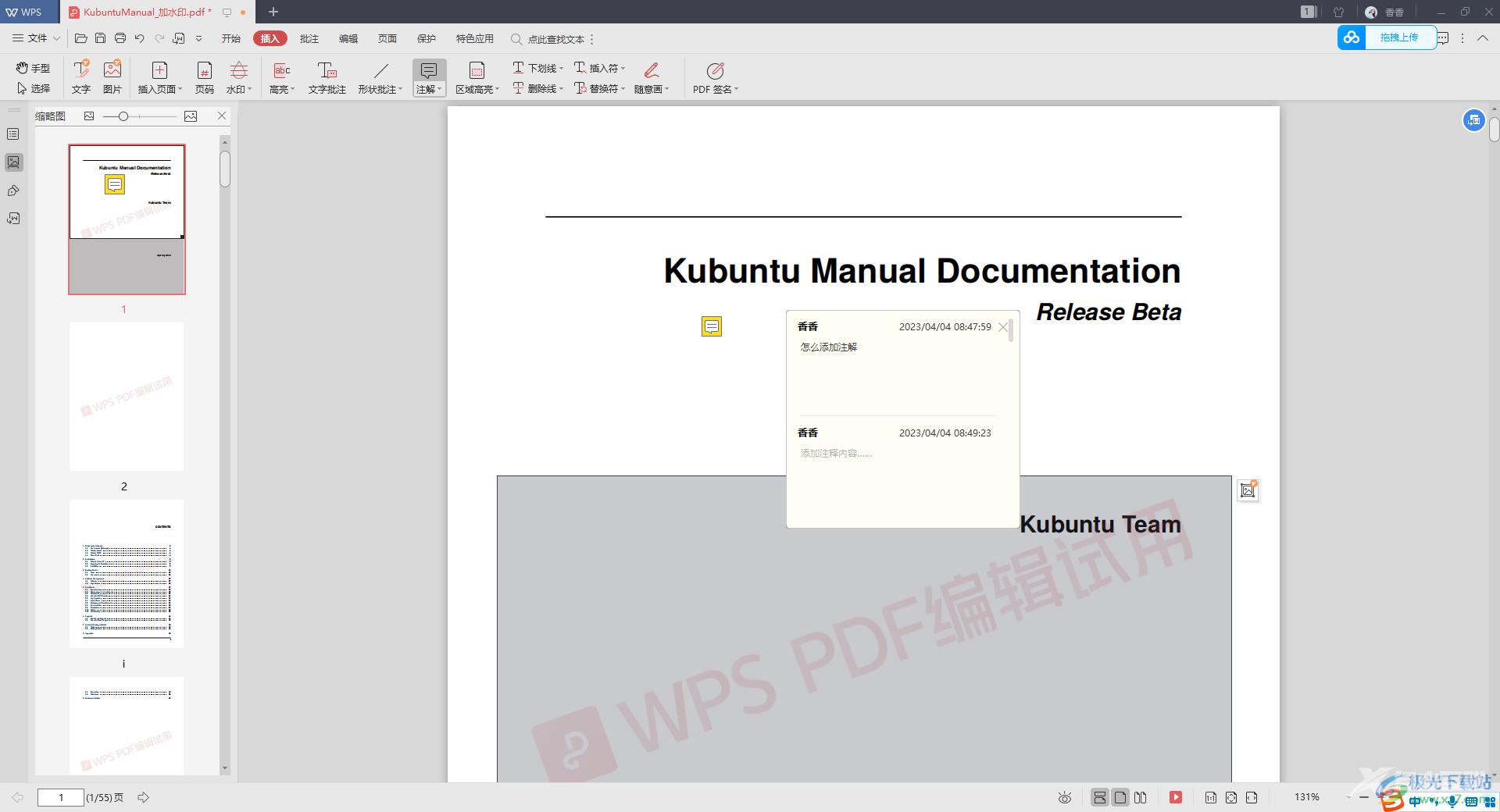Screen dimensions: 1500x812
Task: Open the zoom percentage dropdown at 131%
Action: tap(1349, 797)
